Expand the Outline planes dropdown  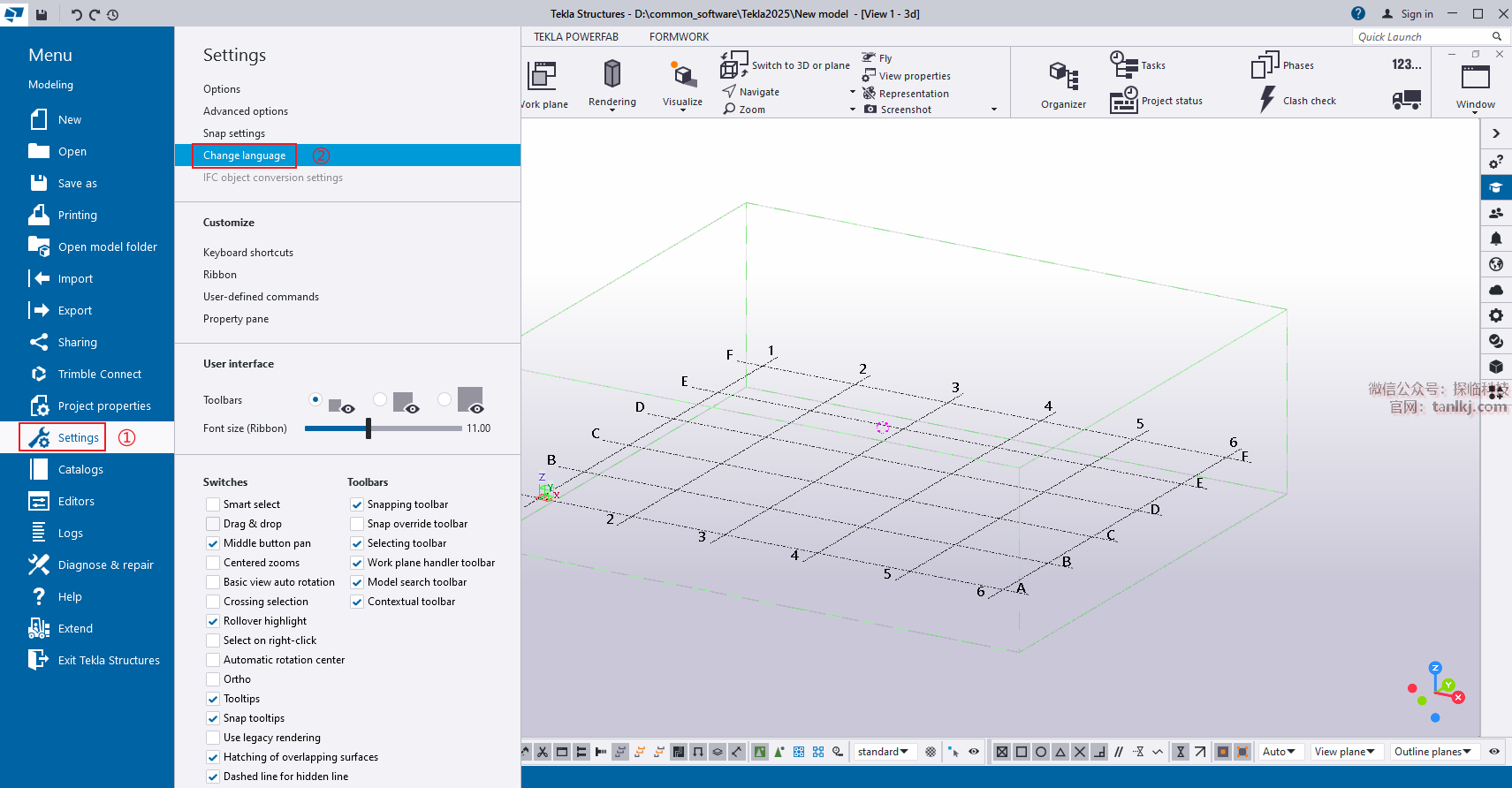click(1432, 752)
